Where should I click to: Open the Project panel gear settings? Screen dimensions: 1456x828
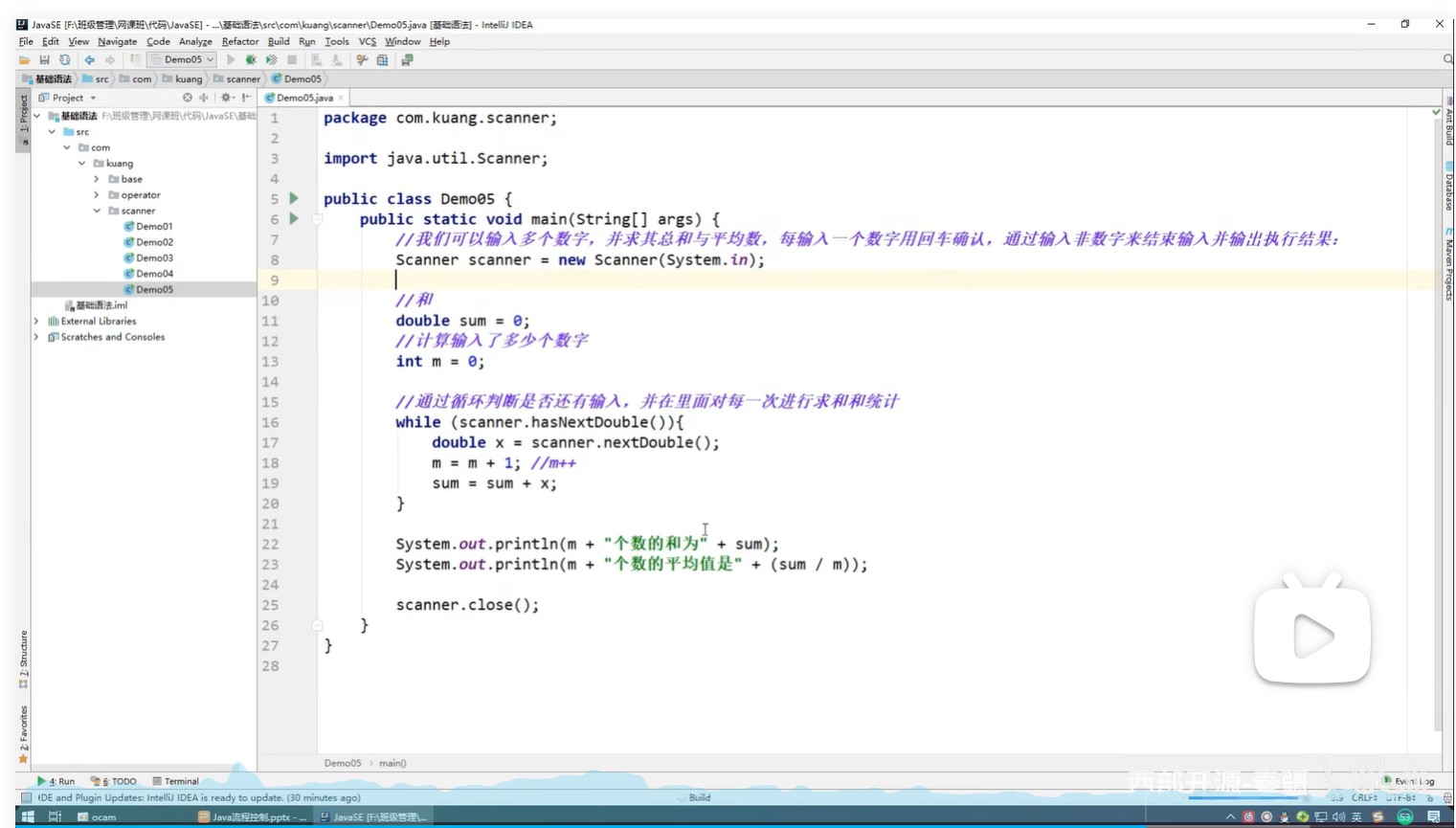point(227,98)
